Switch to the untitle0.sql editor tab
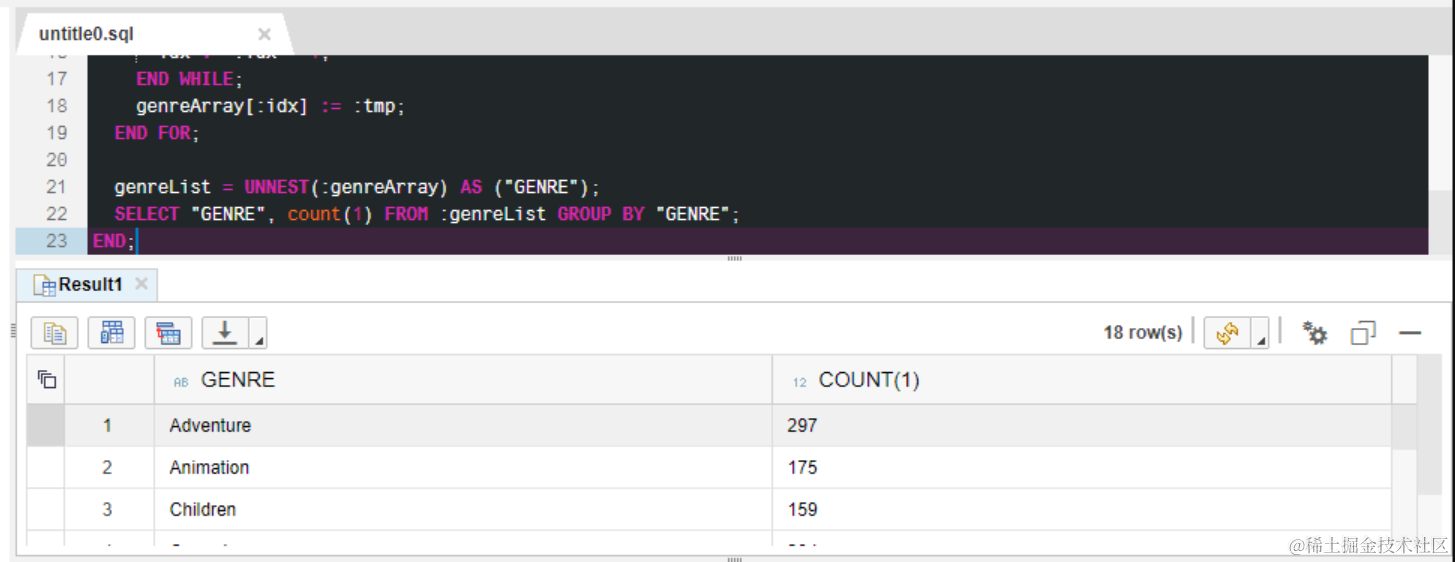 86,34
